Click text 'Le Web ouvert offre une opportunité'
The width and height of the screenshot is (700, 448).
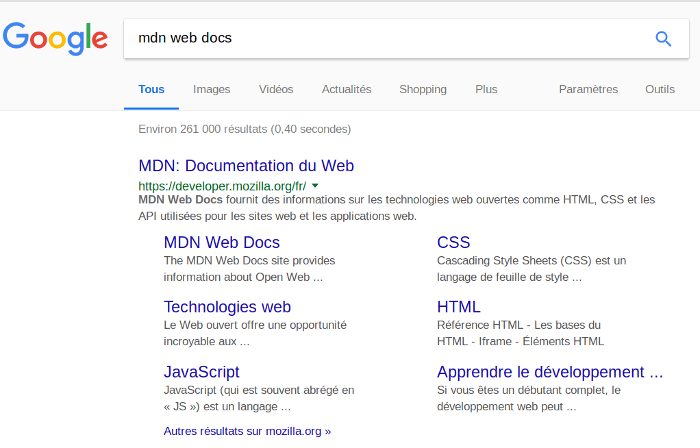(x=255, y=325)
